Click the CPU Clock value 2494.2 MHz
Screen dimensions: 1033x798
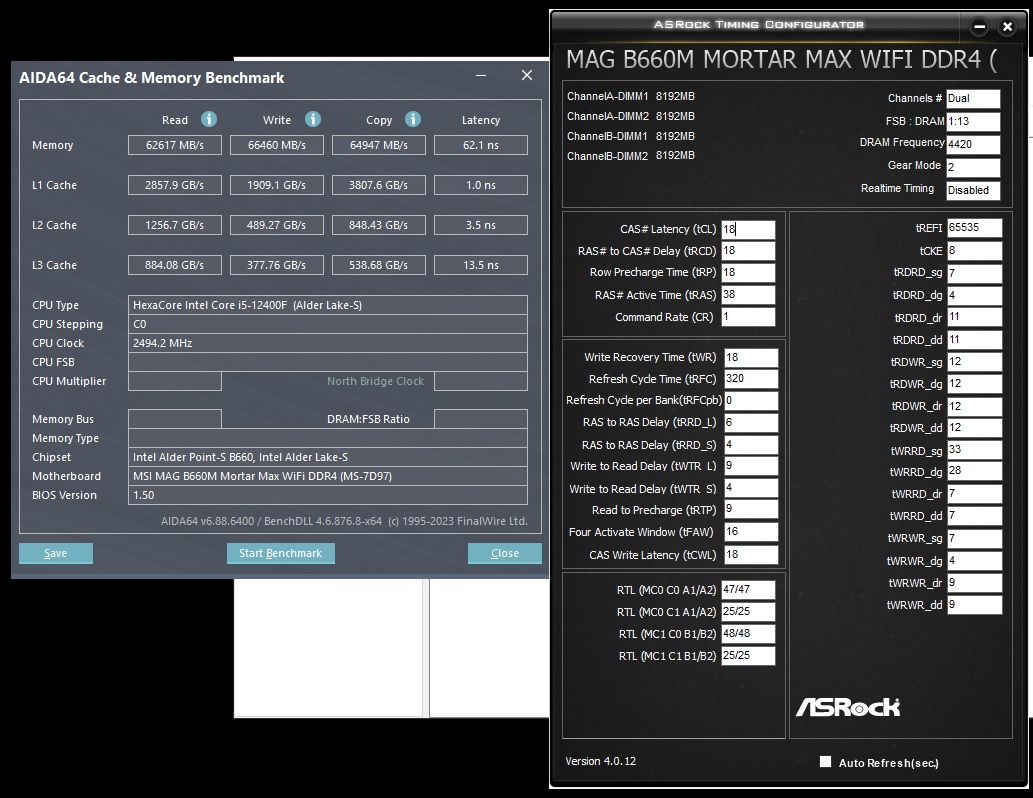pyautogui.click(x=328, y=343)
